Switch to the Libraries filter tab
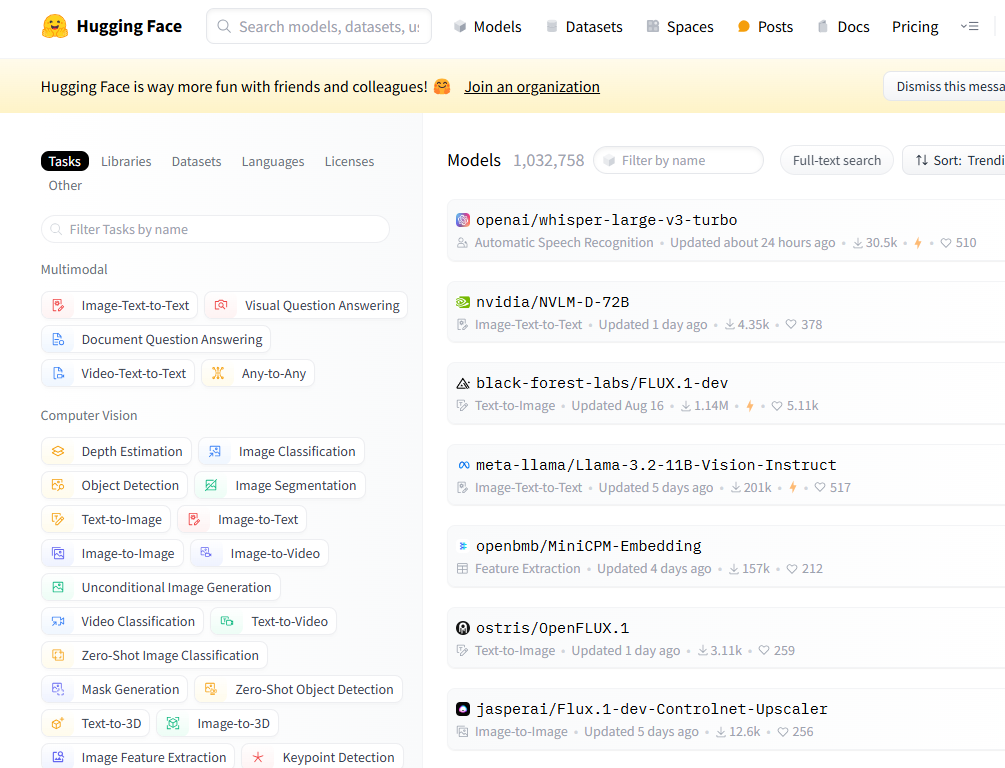Screen dimensions: 1005x768 (126, 162)
